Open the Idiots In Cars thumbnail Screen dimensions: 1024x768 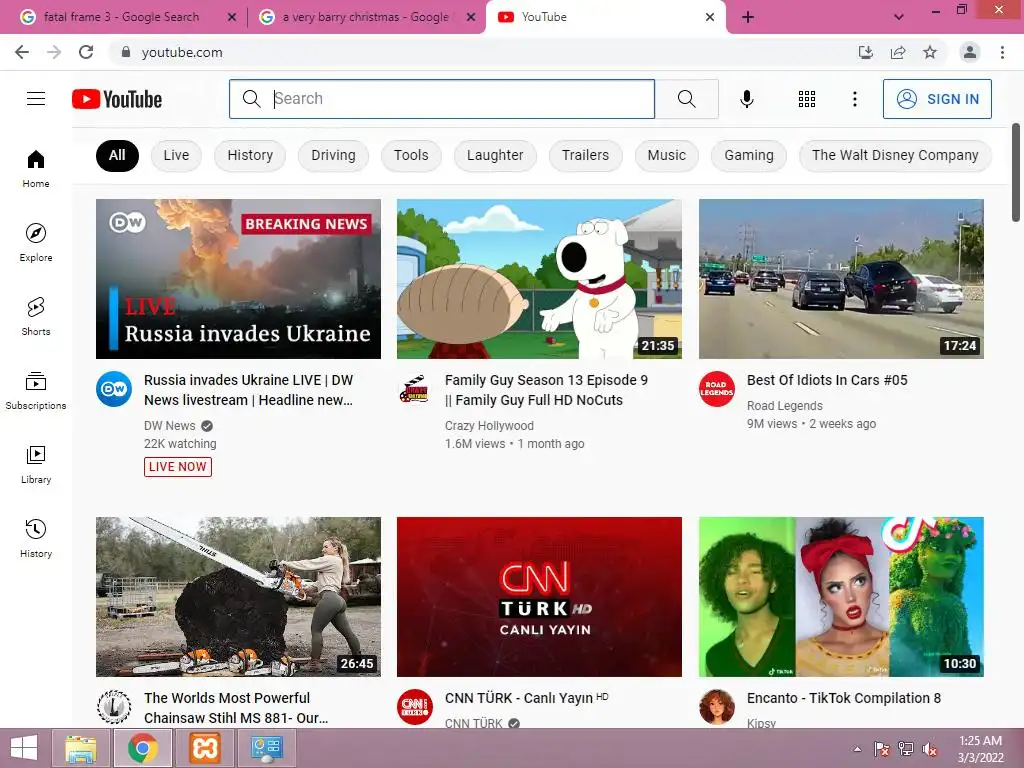[x=841, y=279]
